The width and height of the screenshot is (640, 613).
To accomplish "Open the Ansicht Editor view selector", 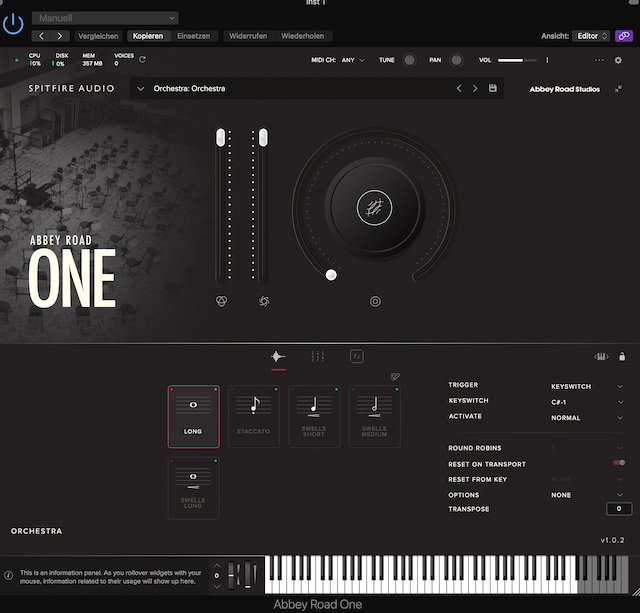I will [591, 36].
